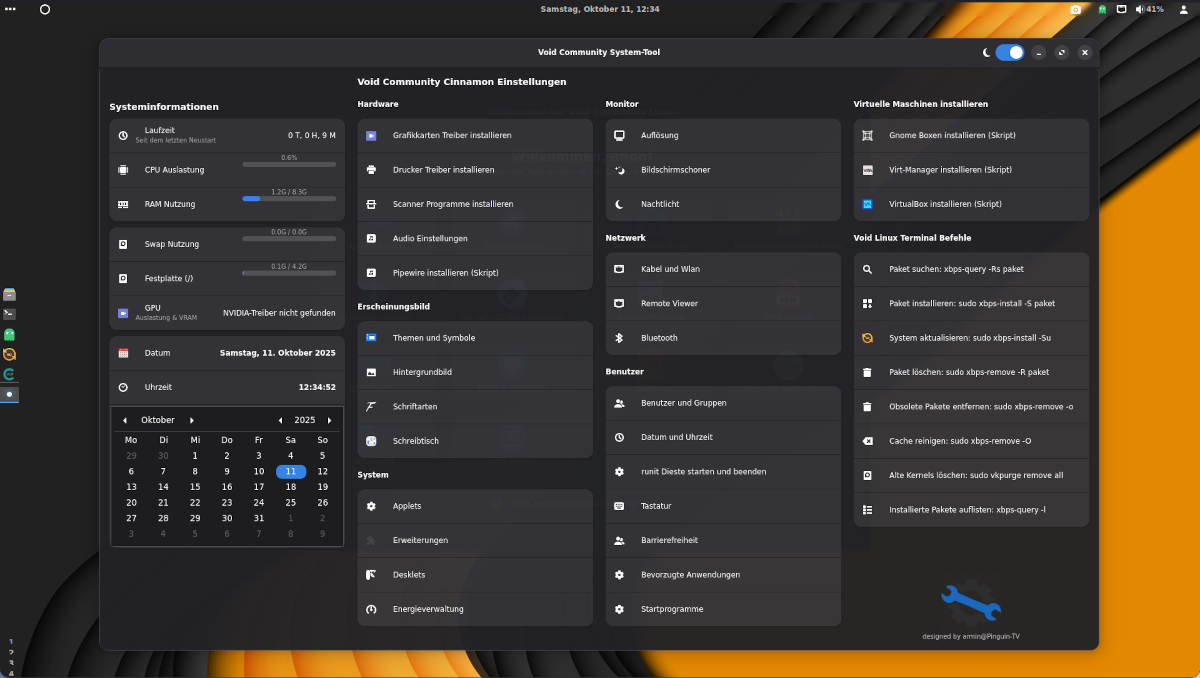Click the gear icon next to Applets
1200x678 pixels.
pos(371,506)
